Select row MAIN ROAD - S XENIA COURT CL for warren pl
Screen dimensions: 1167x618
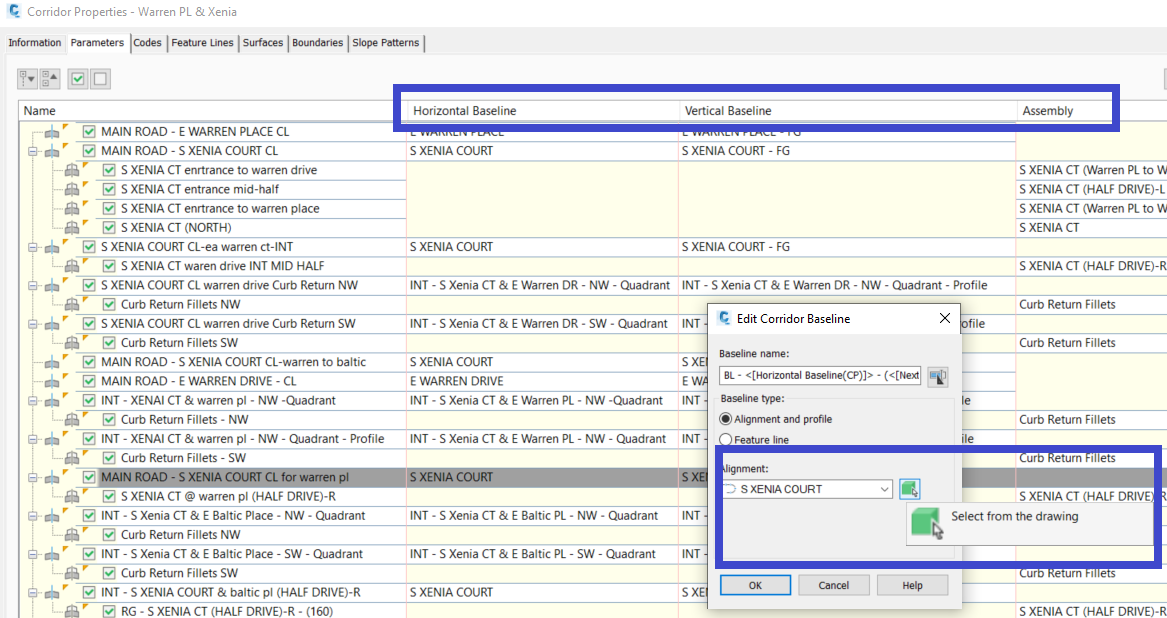225,477
